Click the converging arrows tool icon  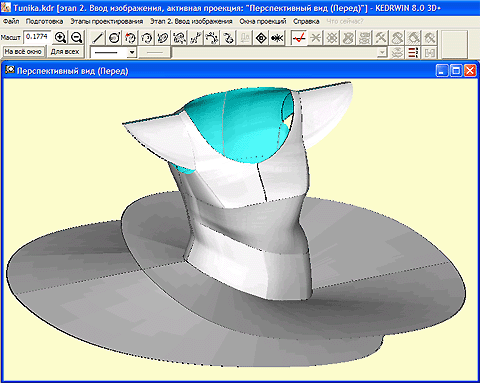click(x=277, y=38)
